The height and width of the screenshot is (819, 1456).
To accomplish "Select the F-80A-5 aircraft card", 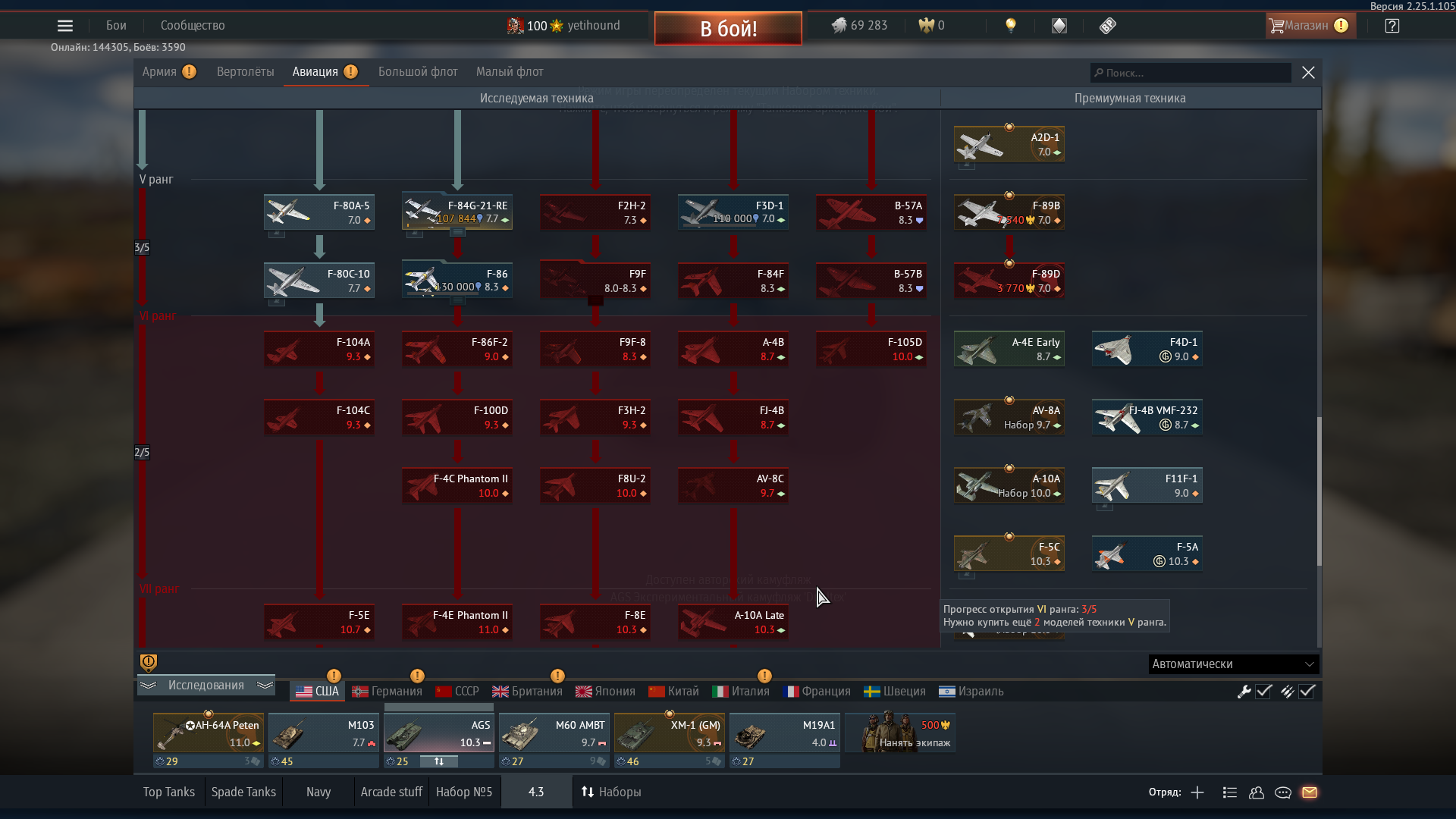I will 319,212.
